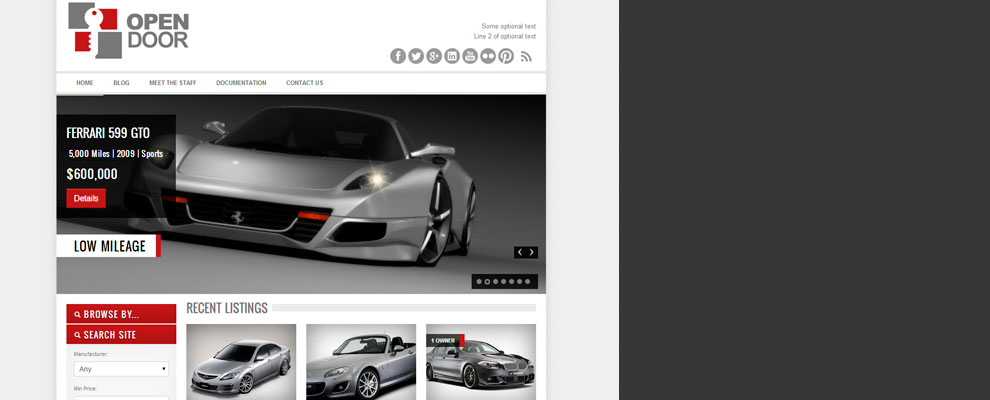Open the Facebook social icon

pyautogui.click(x=398, y=56)
